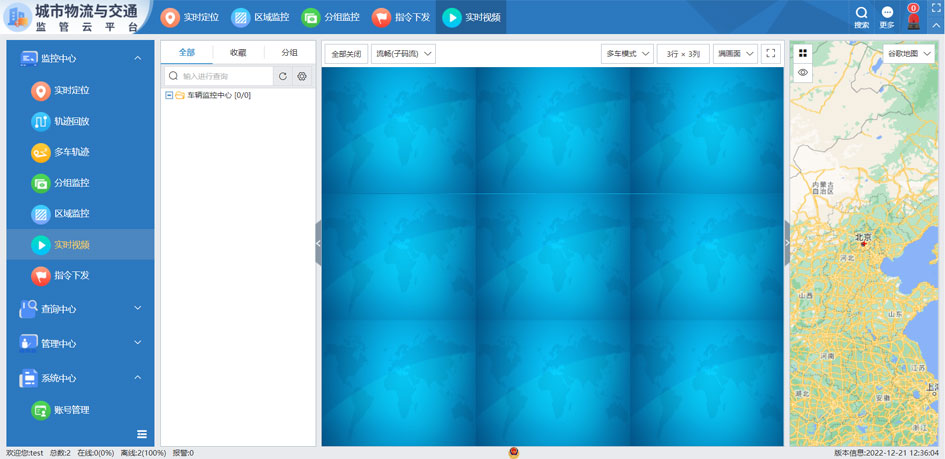945x459 pixels.
Task: Click the red alarm siren icon
Action: click(913, 19)
